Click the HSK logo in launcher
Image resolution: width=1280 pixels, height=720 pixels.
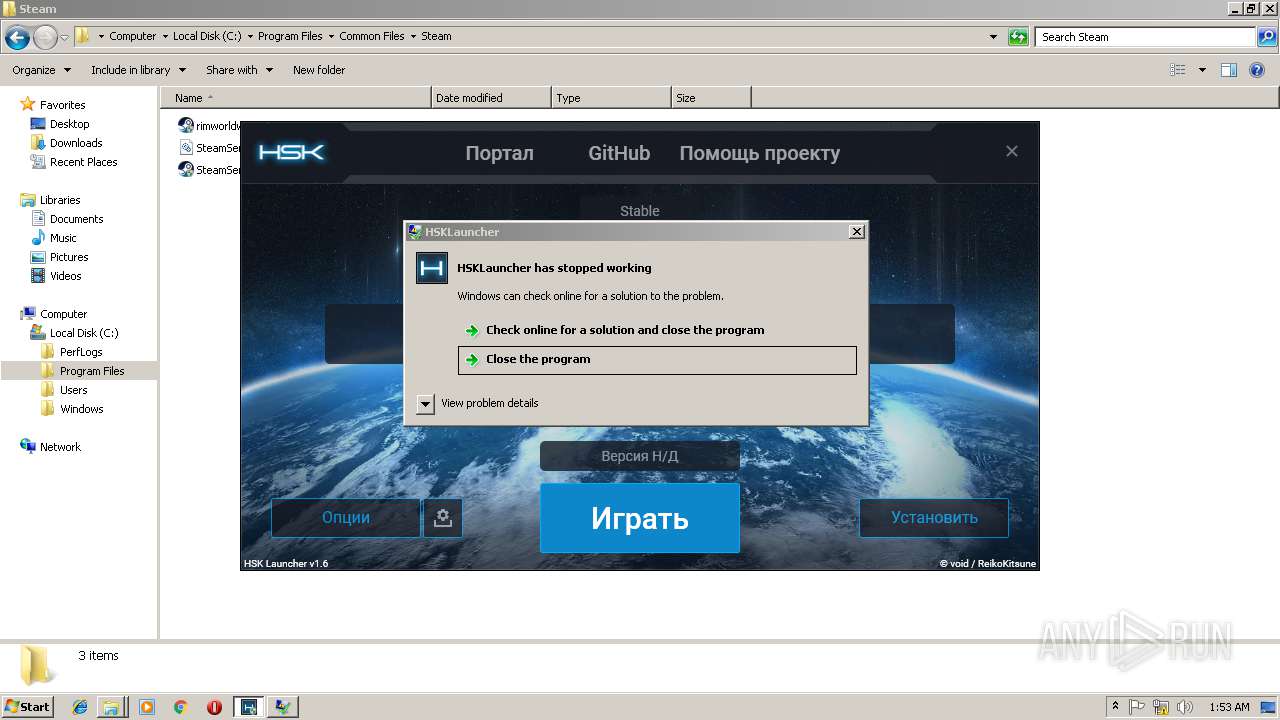(291, 152)
